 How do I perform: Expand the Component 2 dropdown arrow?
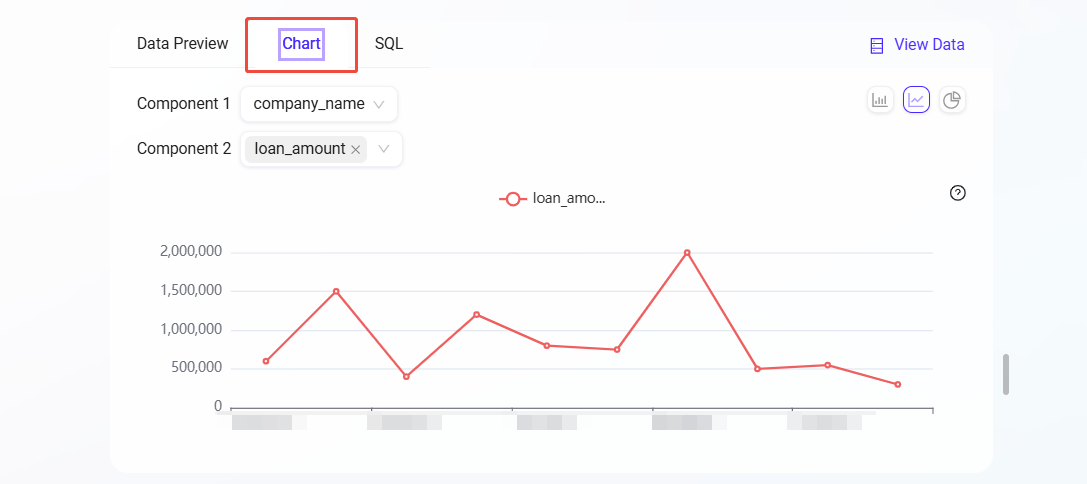click(384, 149)
